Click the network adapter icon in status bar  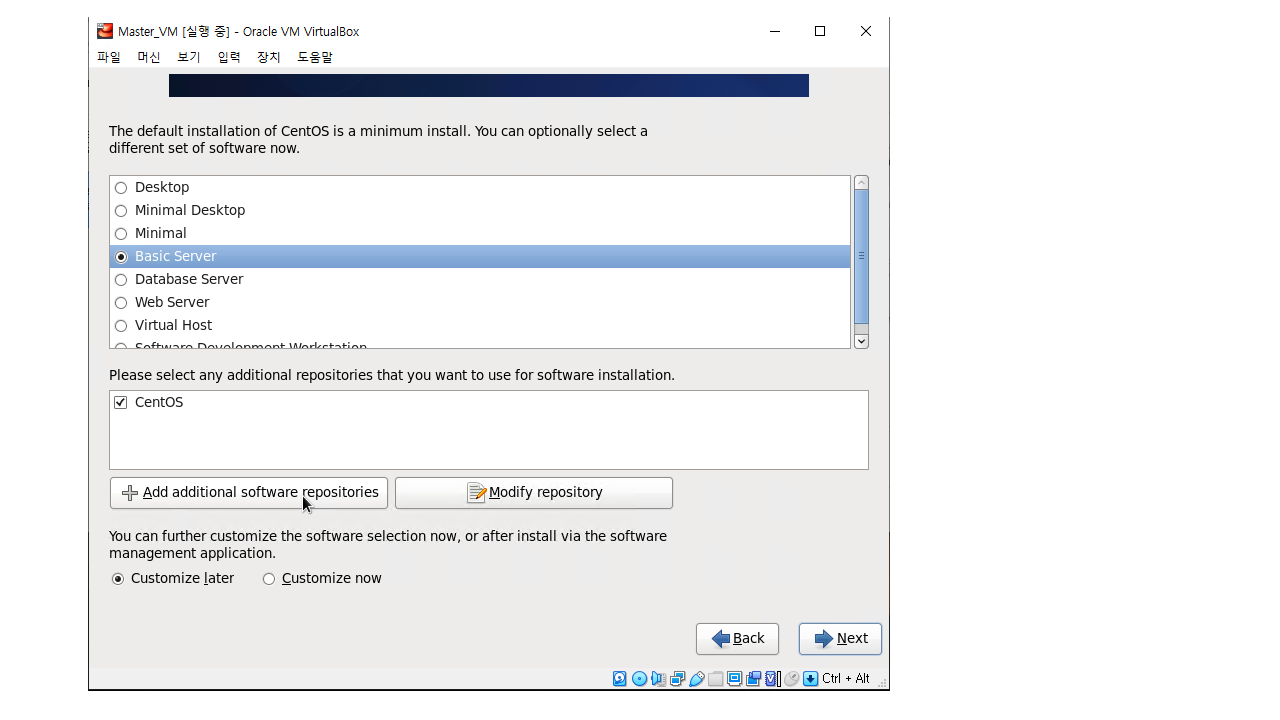677,679
